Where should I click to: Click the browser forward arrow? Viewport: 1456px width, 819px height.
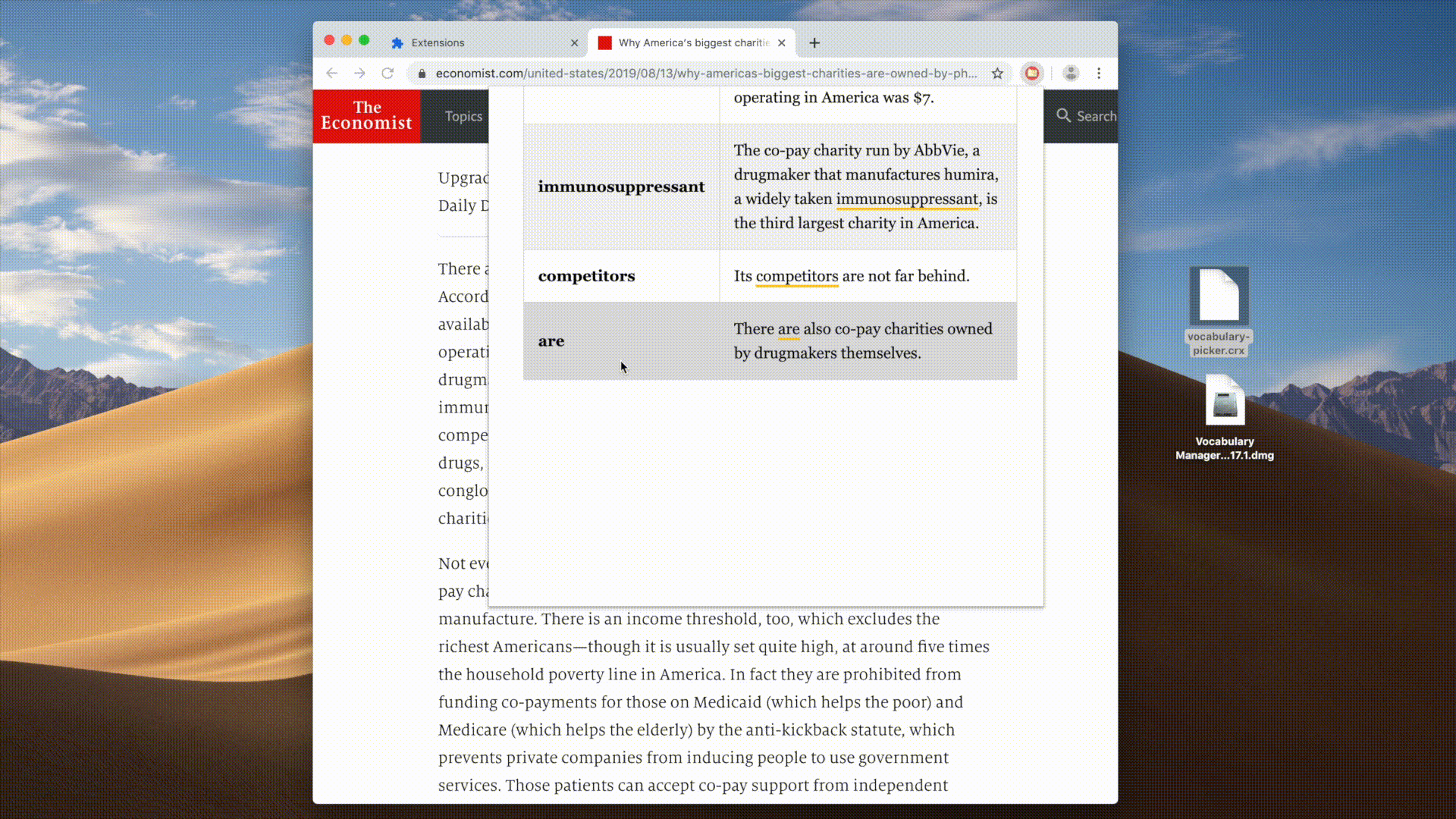click(x=360, y=74)
